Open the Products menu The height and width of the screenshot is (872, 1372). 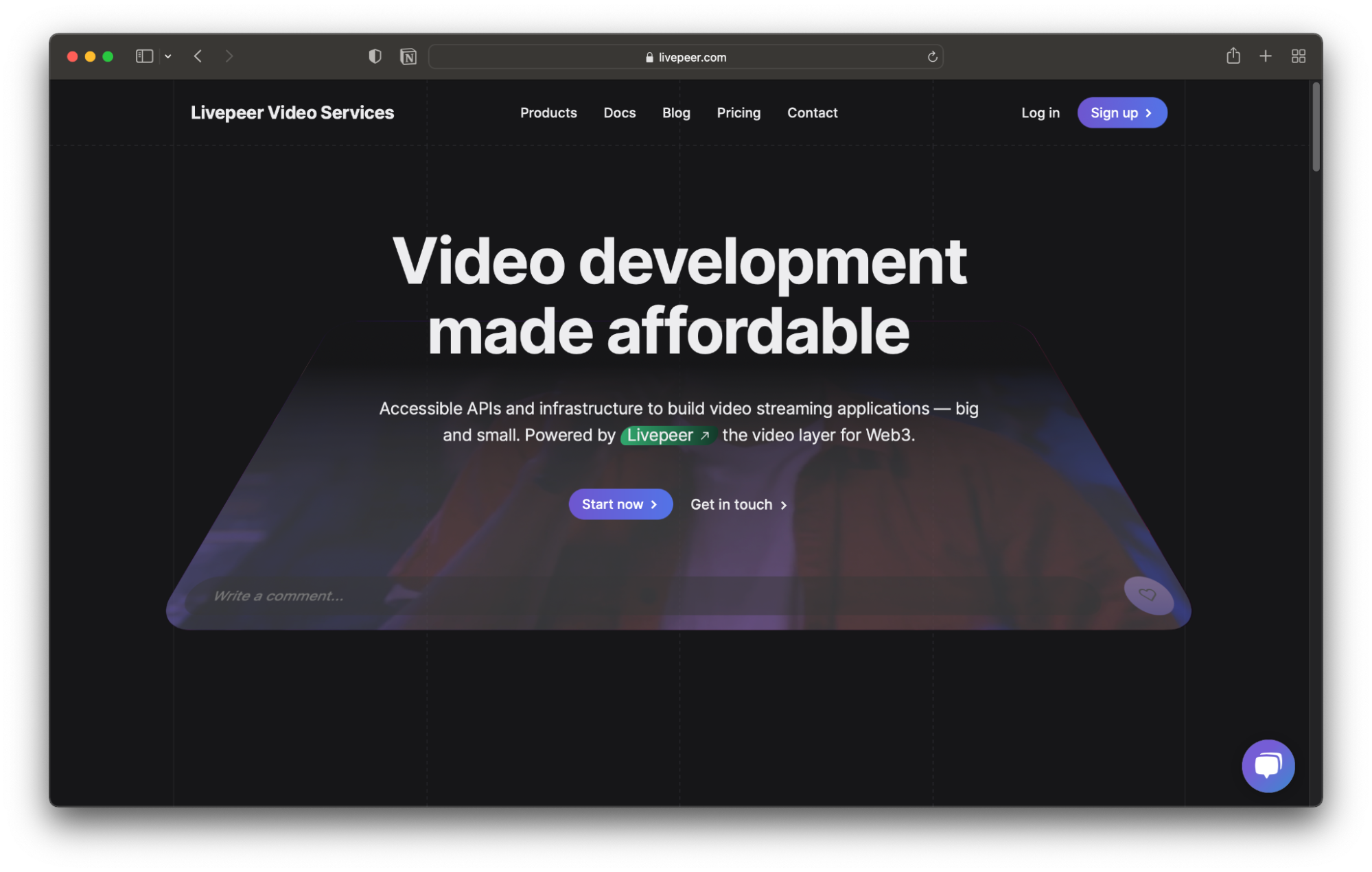coord(548,113)
